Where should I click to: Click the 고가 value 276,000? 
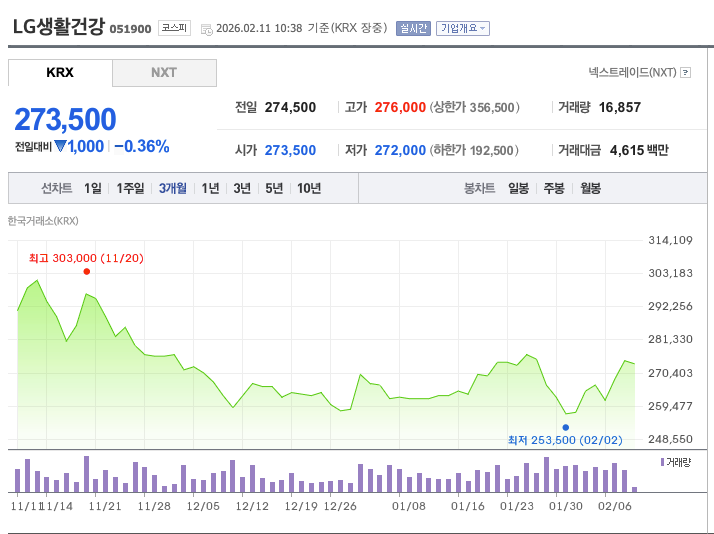(x=400, y=107)
